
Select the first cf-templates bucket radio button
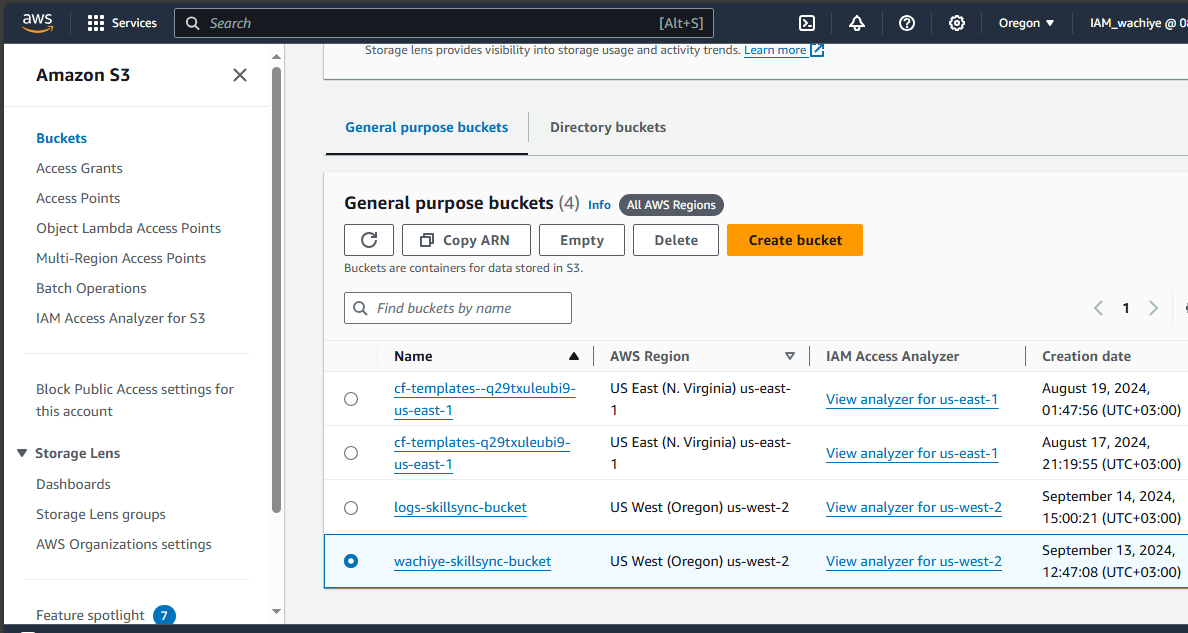pos(351,398)
